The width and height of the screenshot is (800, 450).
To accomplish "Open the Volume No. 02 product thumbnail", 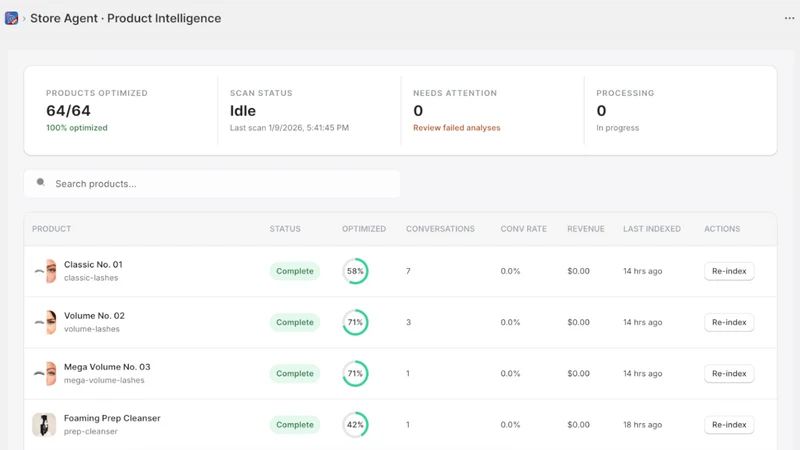I will (45, 322).
